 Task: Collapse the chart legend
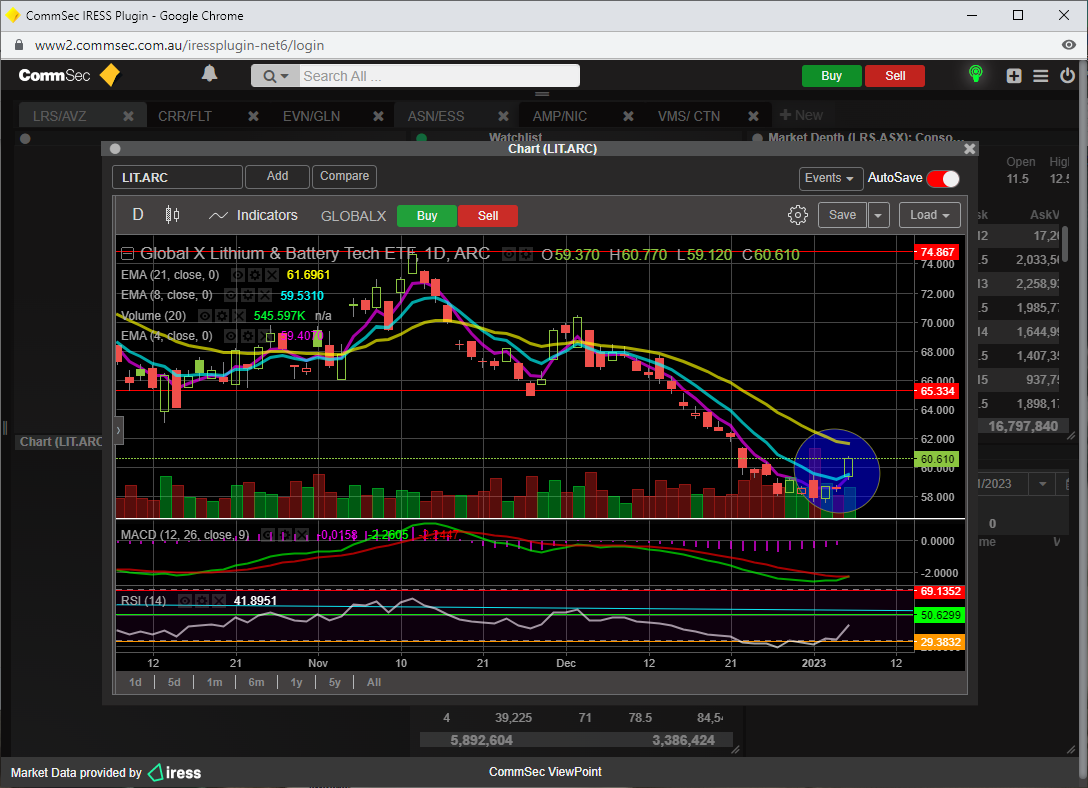pos(127,254)
